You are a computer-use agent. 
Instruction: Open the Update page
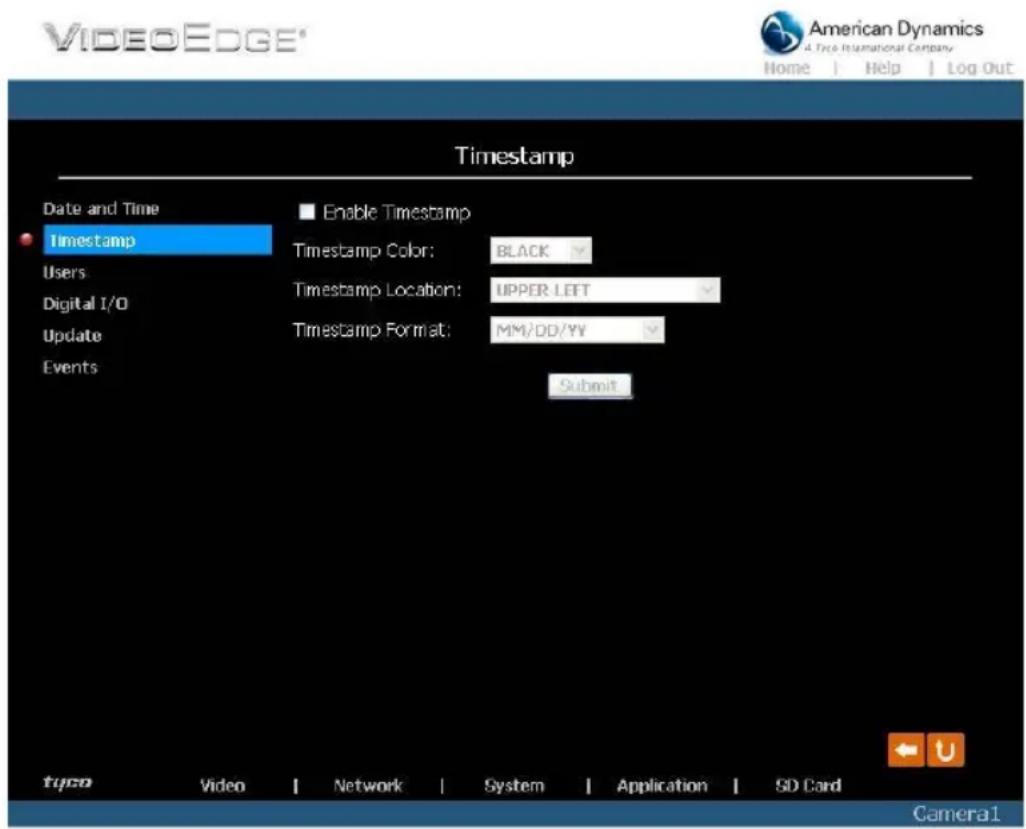point(72,336)
